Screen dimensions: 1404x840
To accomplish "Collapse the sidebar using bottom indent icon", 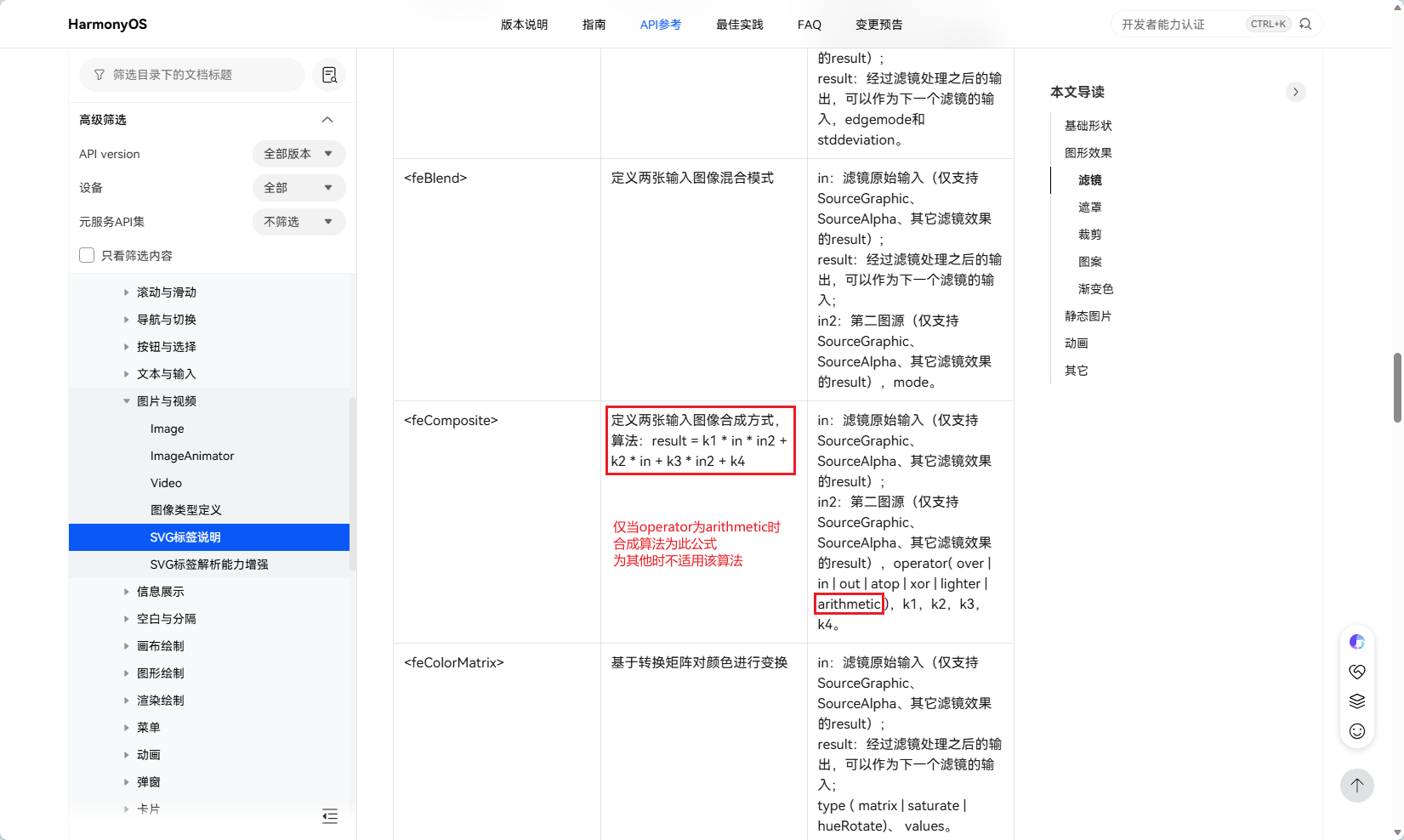I will coord(330,816).
